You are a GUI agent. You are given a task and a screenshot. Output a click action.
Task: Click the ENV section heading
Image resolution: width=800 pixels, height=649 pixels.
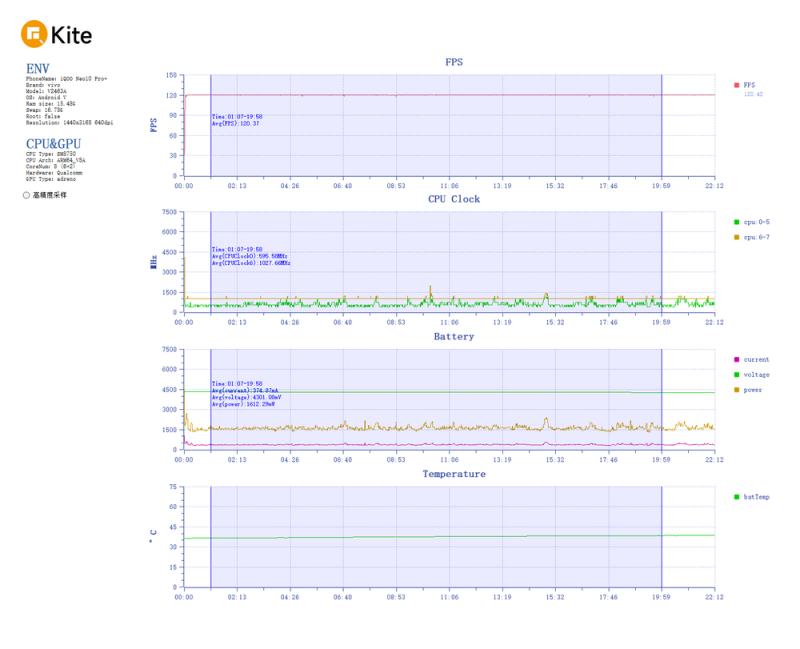[x=37, y=68]
